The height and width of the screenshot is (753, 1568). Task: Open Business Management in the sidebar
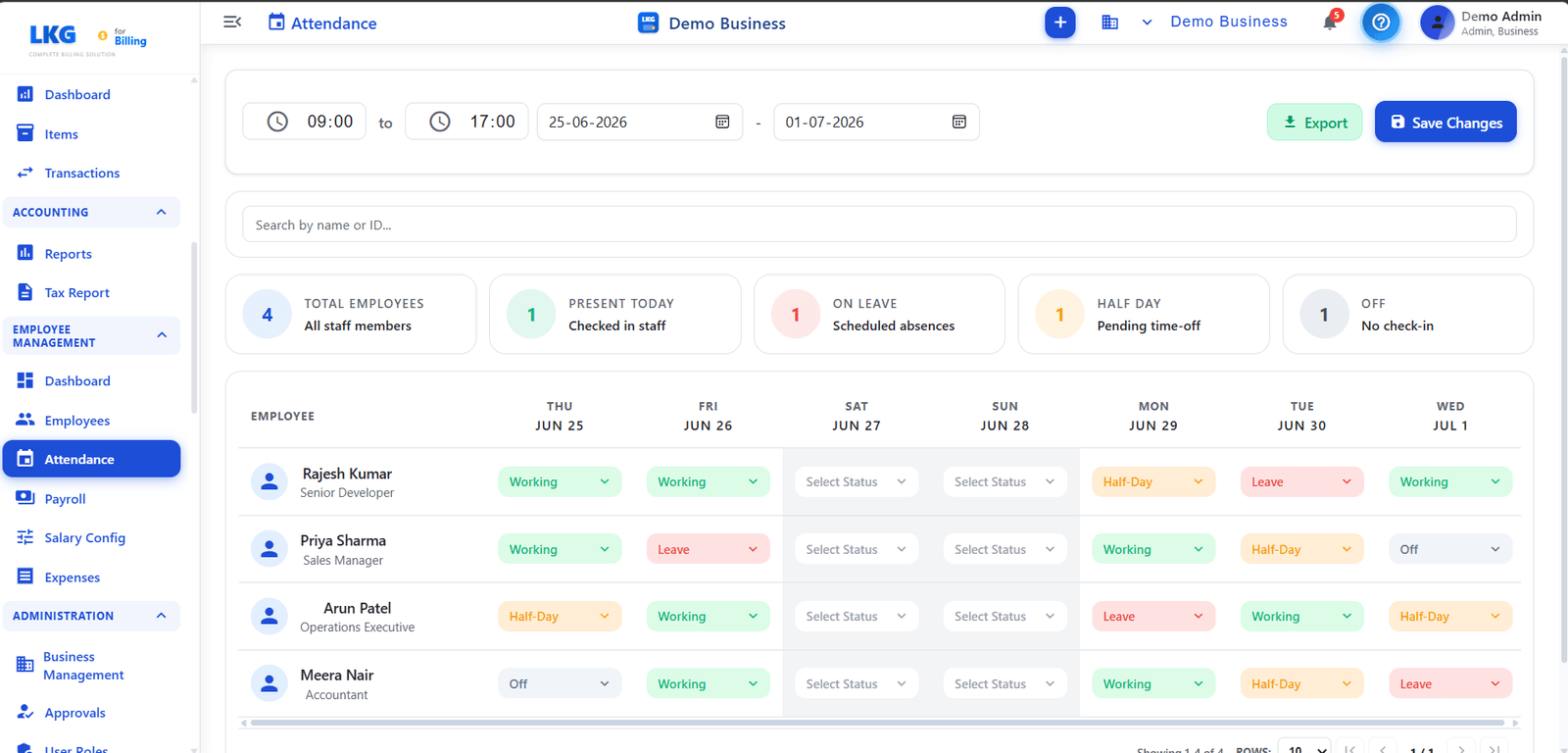[x=83, y=666]
